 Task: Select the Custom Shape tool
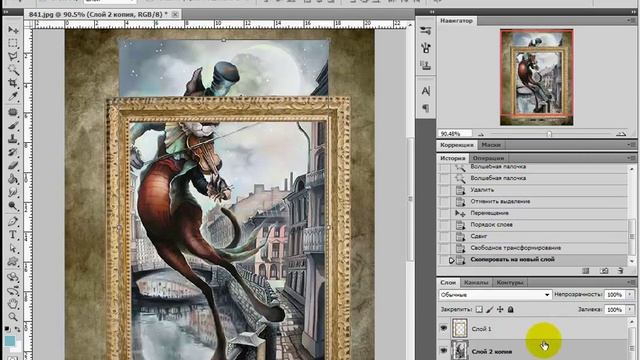(x=13, y=262)
